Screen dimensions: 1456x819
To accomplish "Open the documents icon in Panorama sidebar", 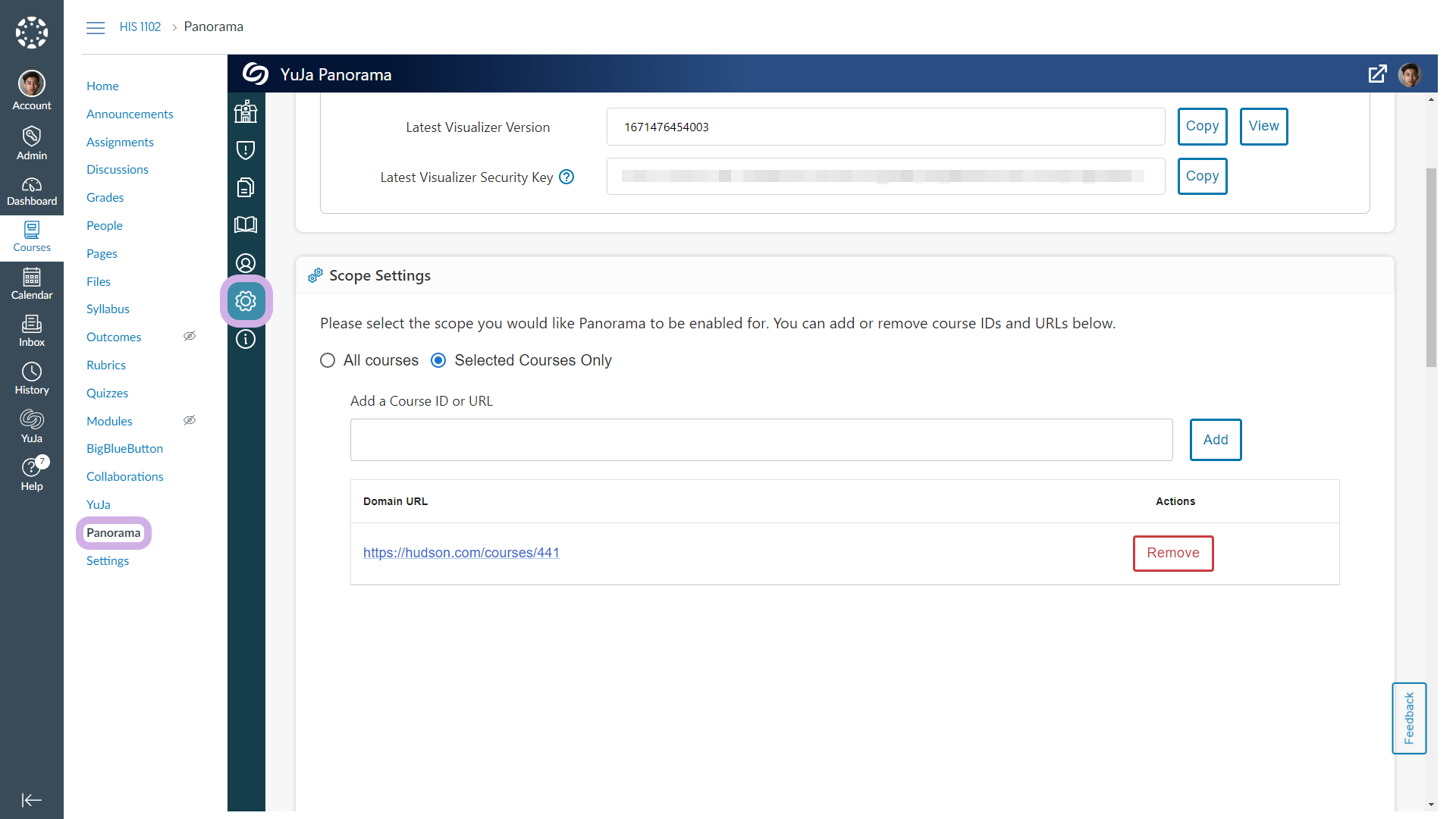I will 246,187.
